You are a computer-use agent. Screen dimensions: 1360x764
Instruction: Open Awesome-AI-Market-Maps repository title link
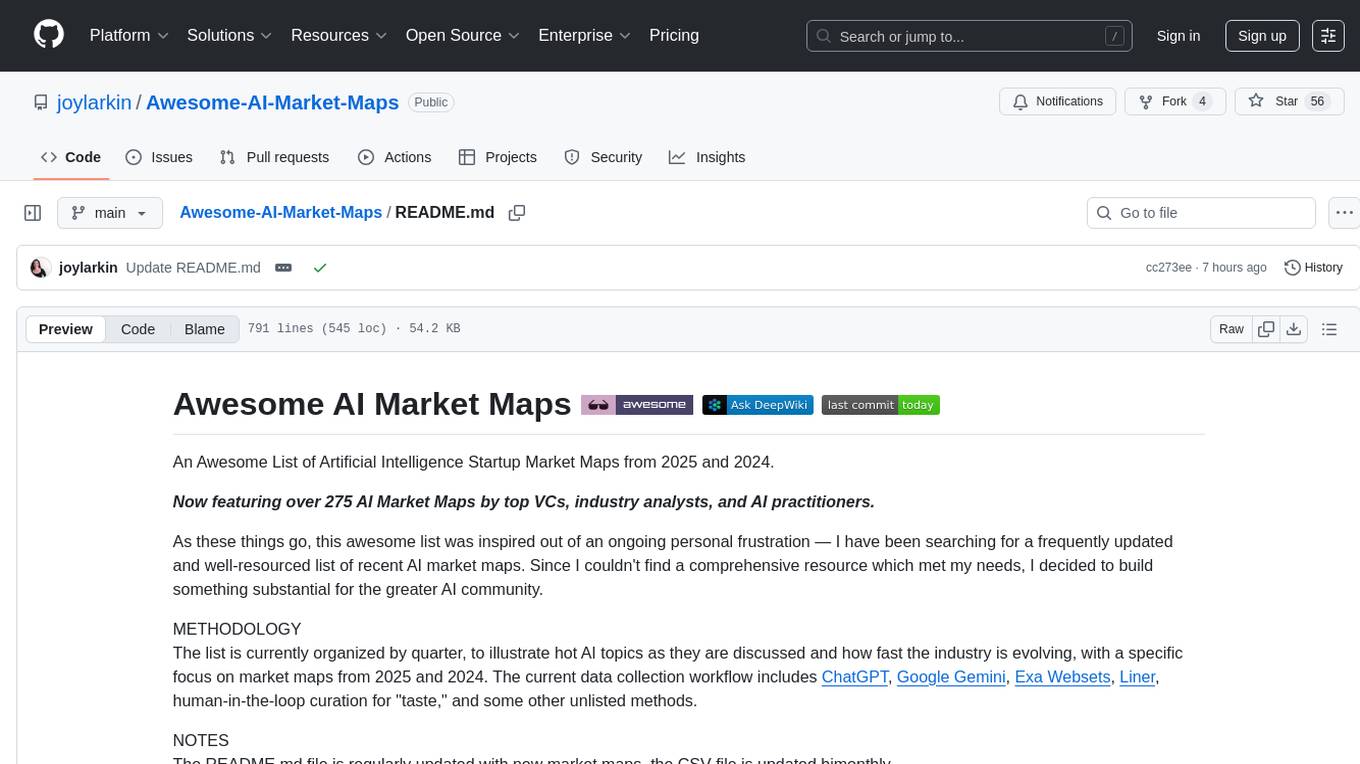point(272,102)
